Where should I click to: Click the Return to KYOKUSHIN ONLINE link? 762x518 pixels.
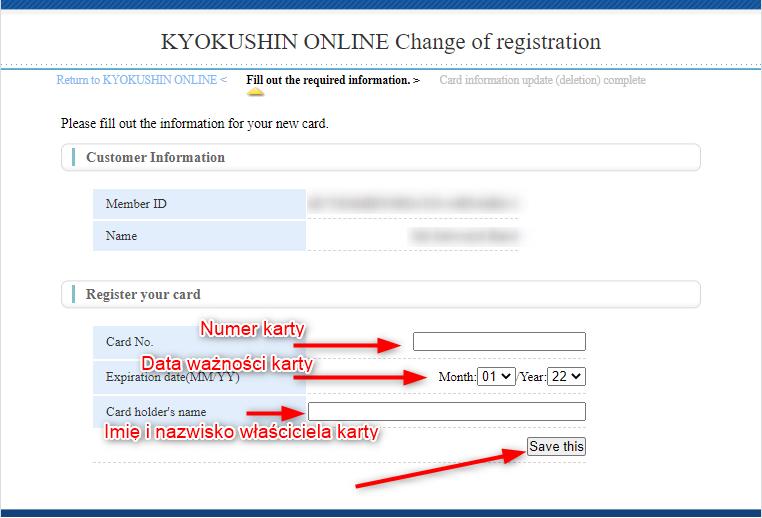[141, 80]
